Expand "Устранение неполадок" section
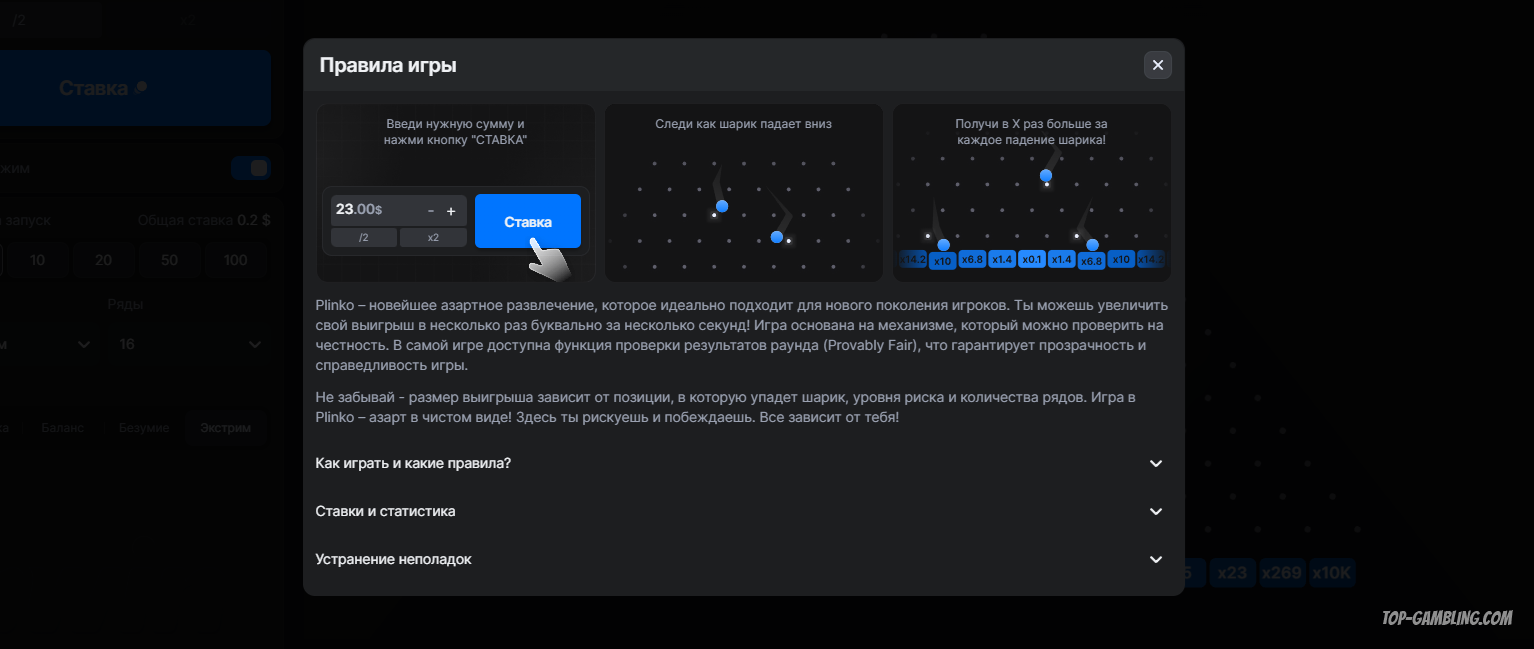The width and height of the screenshot is (1534, 649). 741,559
